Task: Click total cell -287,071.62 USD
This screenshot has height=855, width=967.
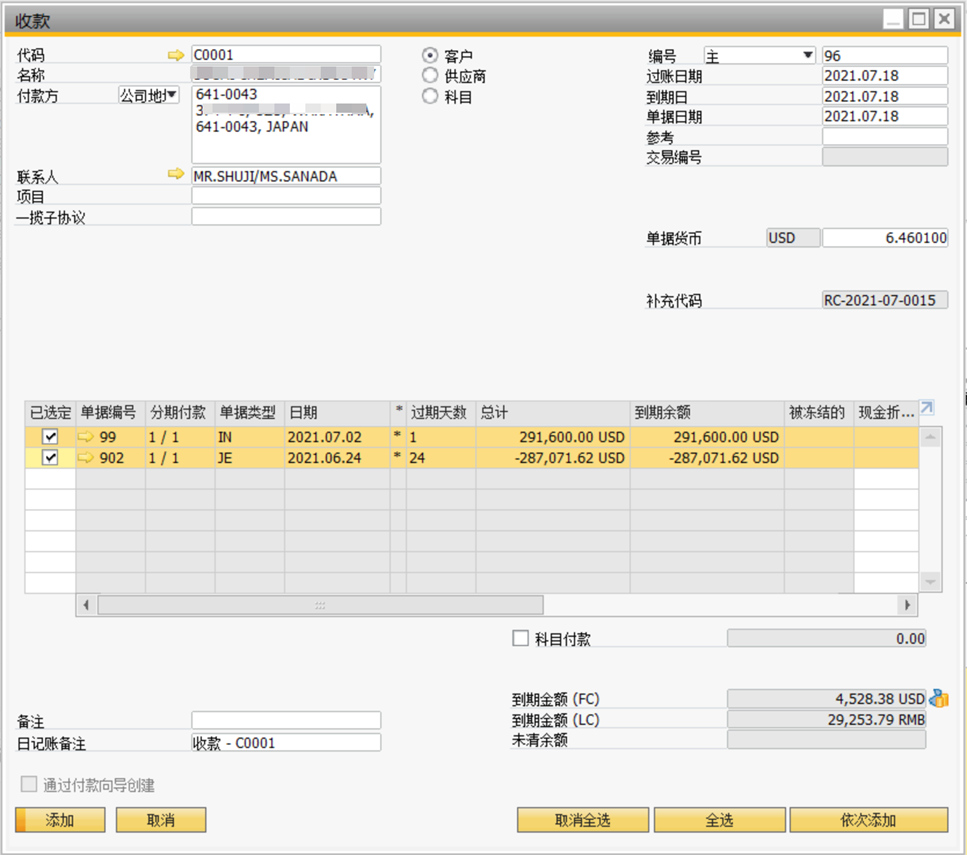Action: [553, 458]
